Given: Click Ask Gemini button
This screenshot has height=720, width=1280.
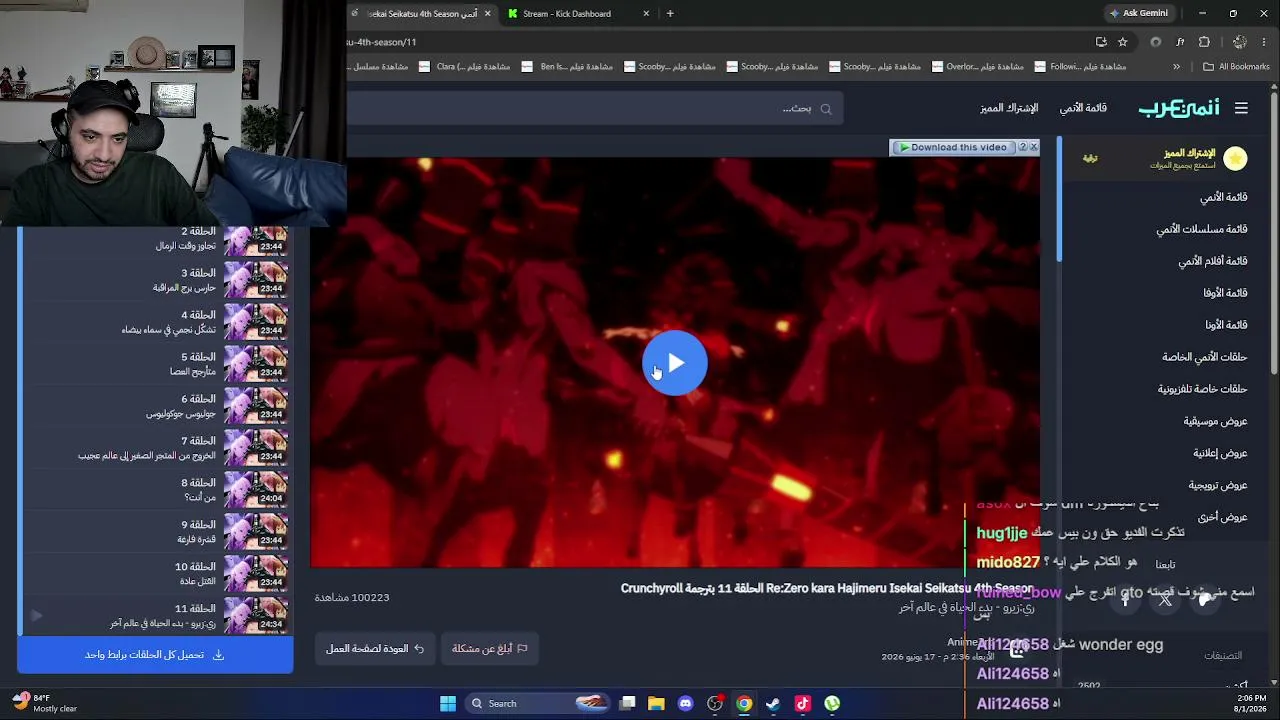Looking at the screenshot, I should [1138, 14].
